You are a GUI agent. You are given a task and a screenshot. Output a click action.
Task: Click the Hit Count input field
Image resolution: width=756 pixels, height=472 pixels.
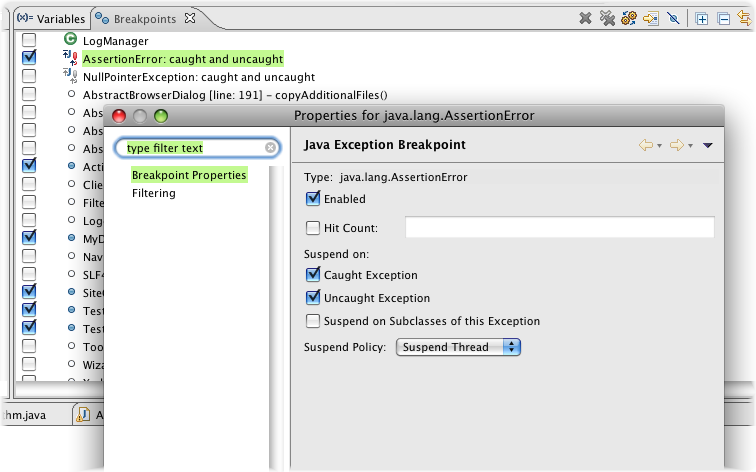(x=560, y=227)
